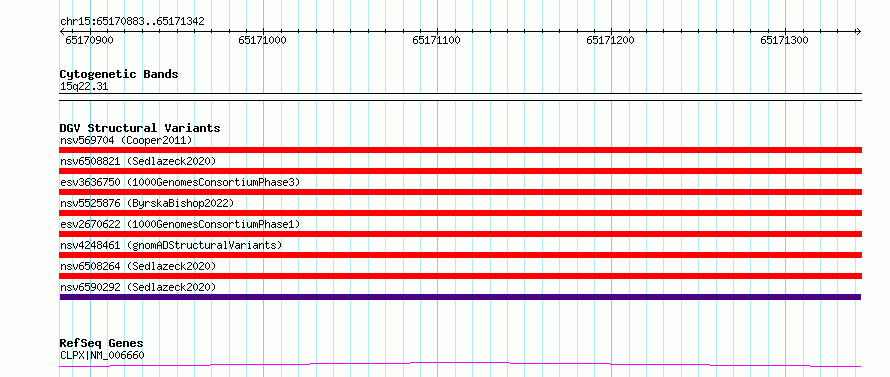Click esv3636750 (1000GenomesConsortiumPhase3) label
The width and height of the screenshot is (890, 377).
coord(179,182)
